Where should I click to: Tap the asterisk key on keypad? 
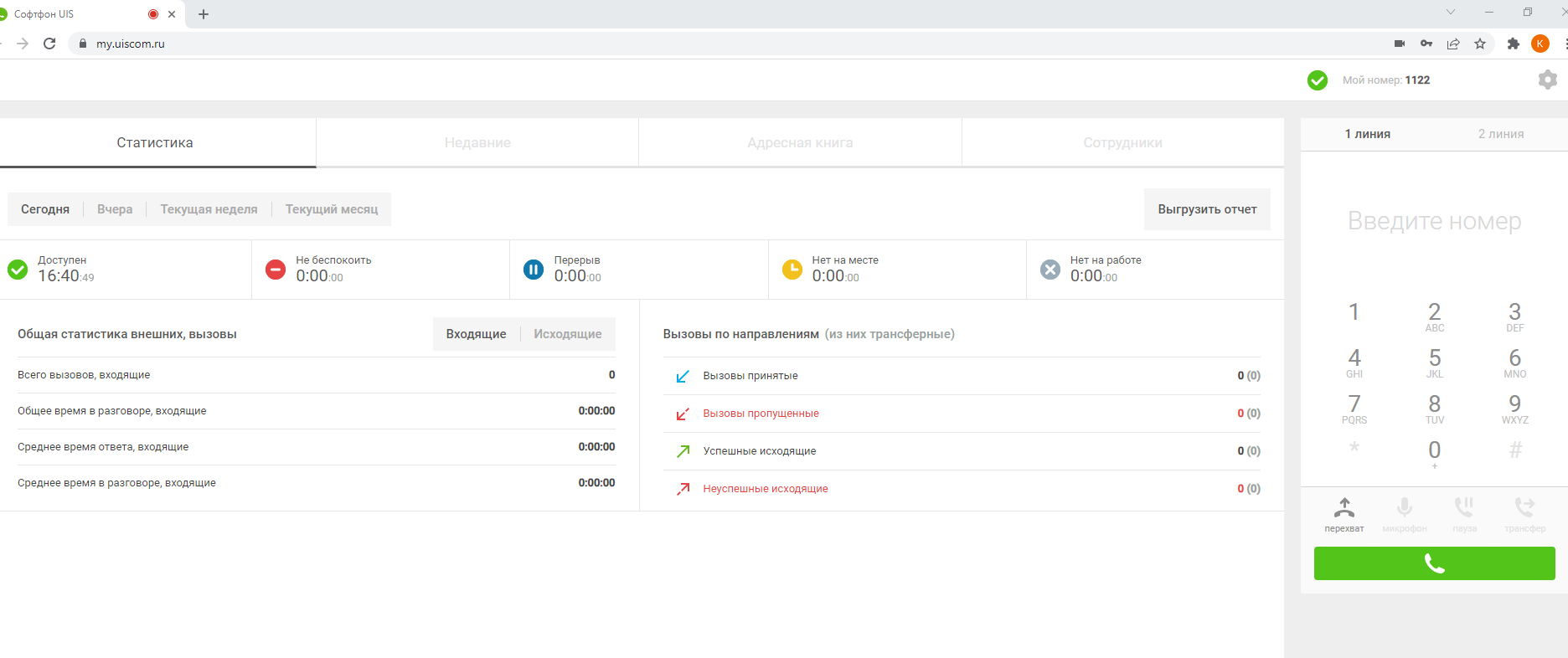point(1354,448)
